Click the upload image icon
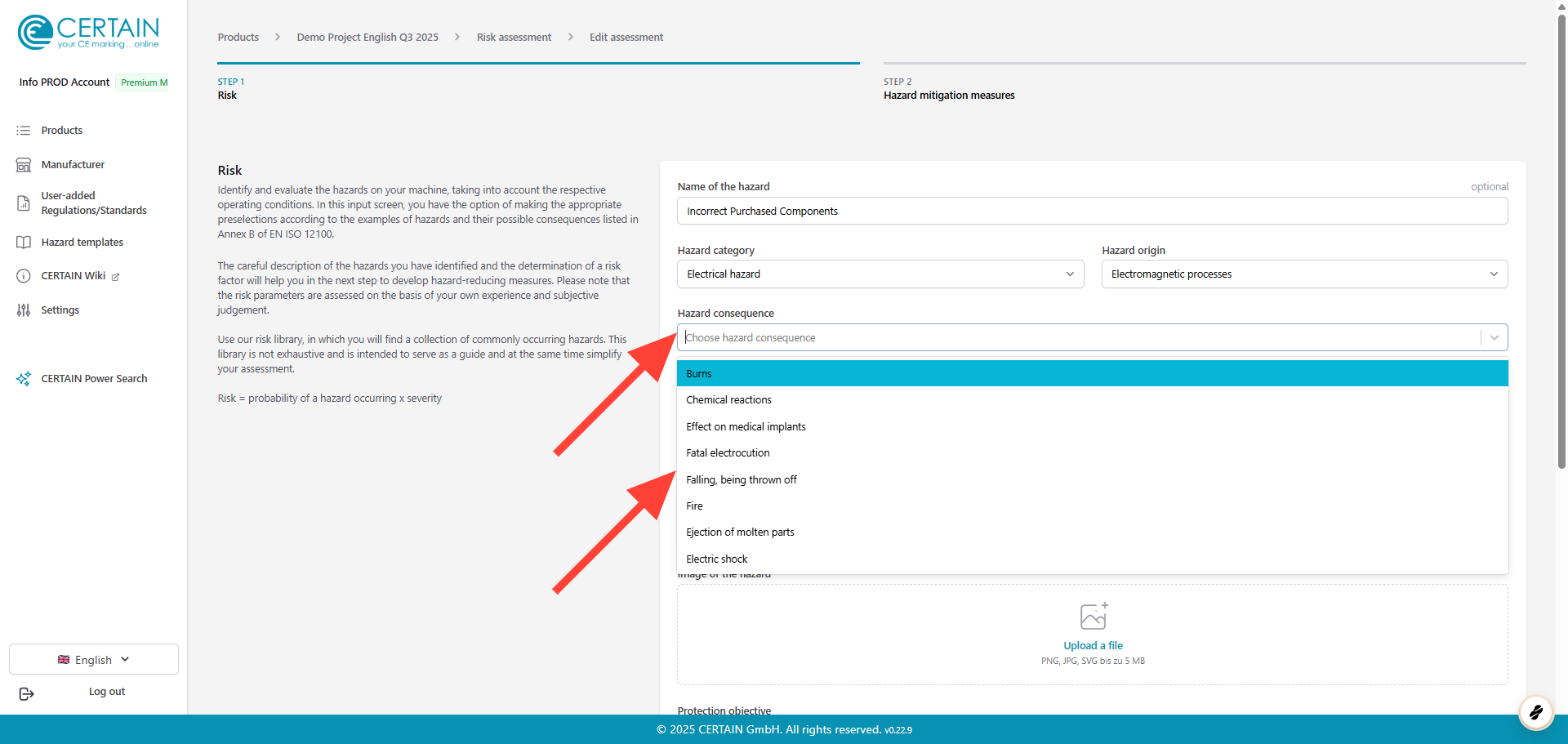1568x744 pixels. pos(1094,616)
